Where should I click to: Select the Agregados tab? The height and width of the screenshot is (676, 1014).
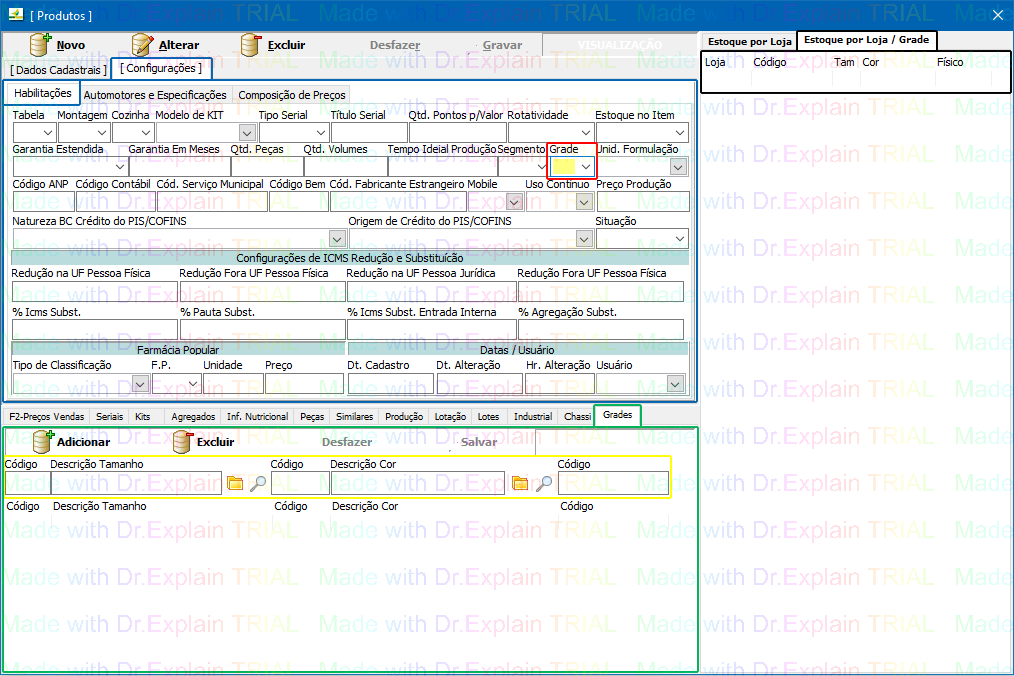193,417
